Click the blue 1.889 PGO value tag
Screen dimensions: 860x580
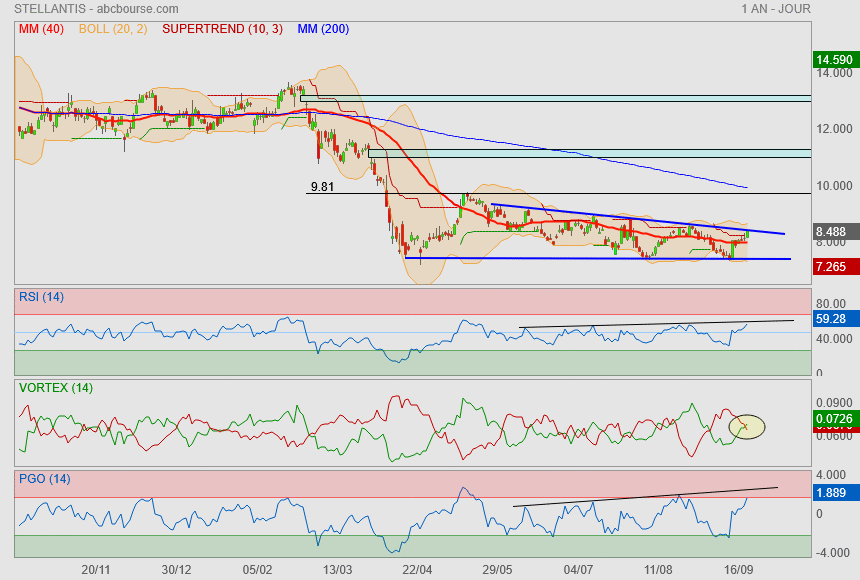coord(834,493)
